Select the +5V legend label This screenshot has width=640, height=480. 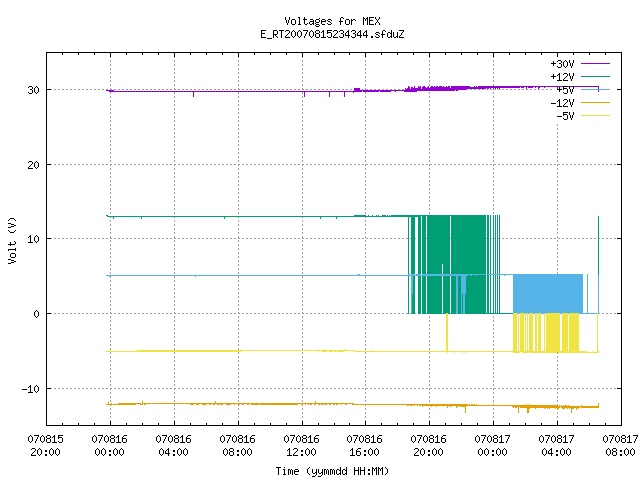coord(565,90)
